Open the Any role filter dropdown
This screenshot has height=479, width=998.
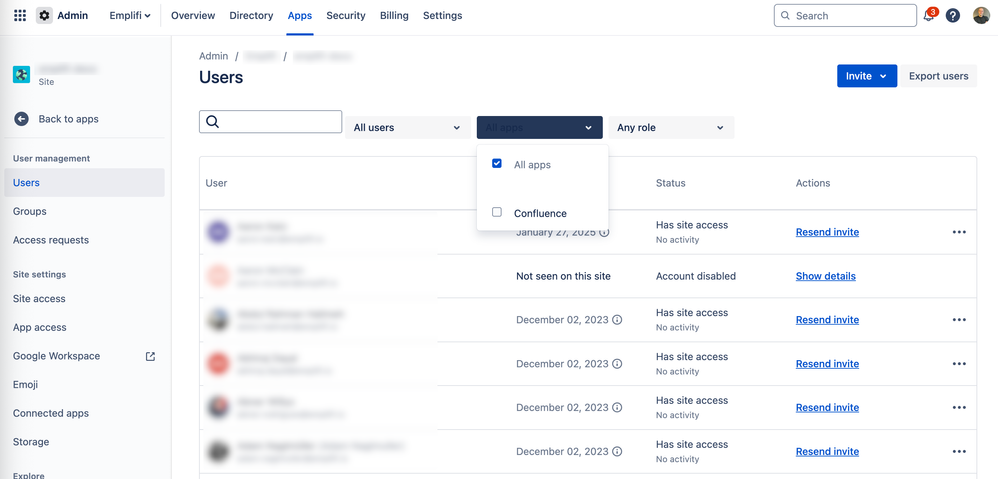[671, 127]
